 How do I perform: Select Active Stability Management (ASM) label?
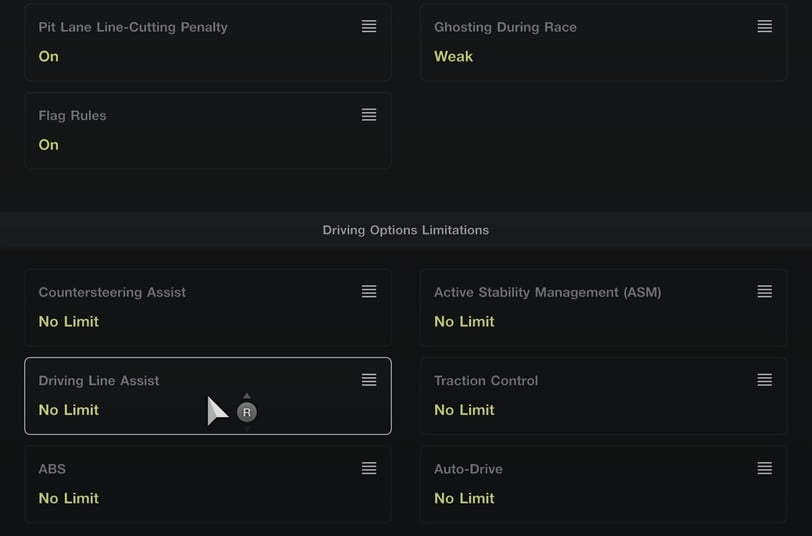pyautogui.click(x=547, y=293)
